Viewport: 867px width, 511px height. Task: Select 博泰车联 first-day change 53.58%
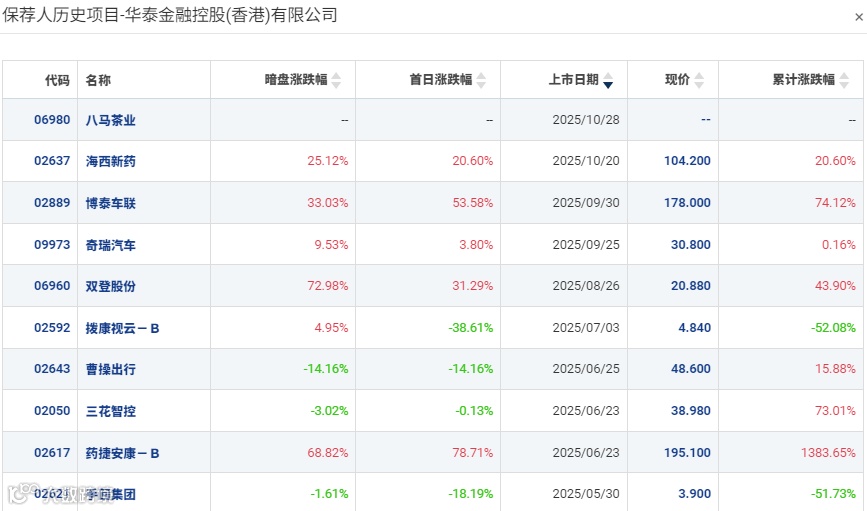(x=473, y=203)
